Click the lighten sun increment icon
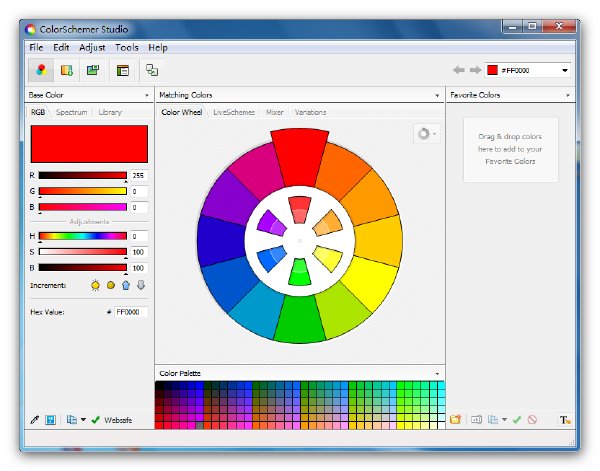Image resolution: width=600 pixels, height=471 pixels. [95, 285]
